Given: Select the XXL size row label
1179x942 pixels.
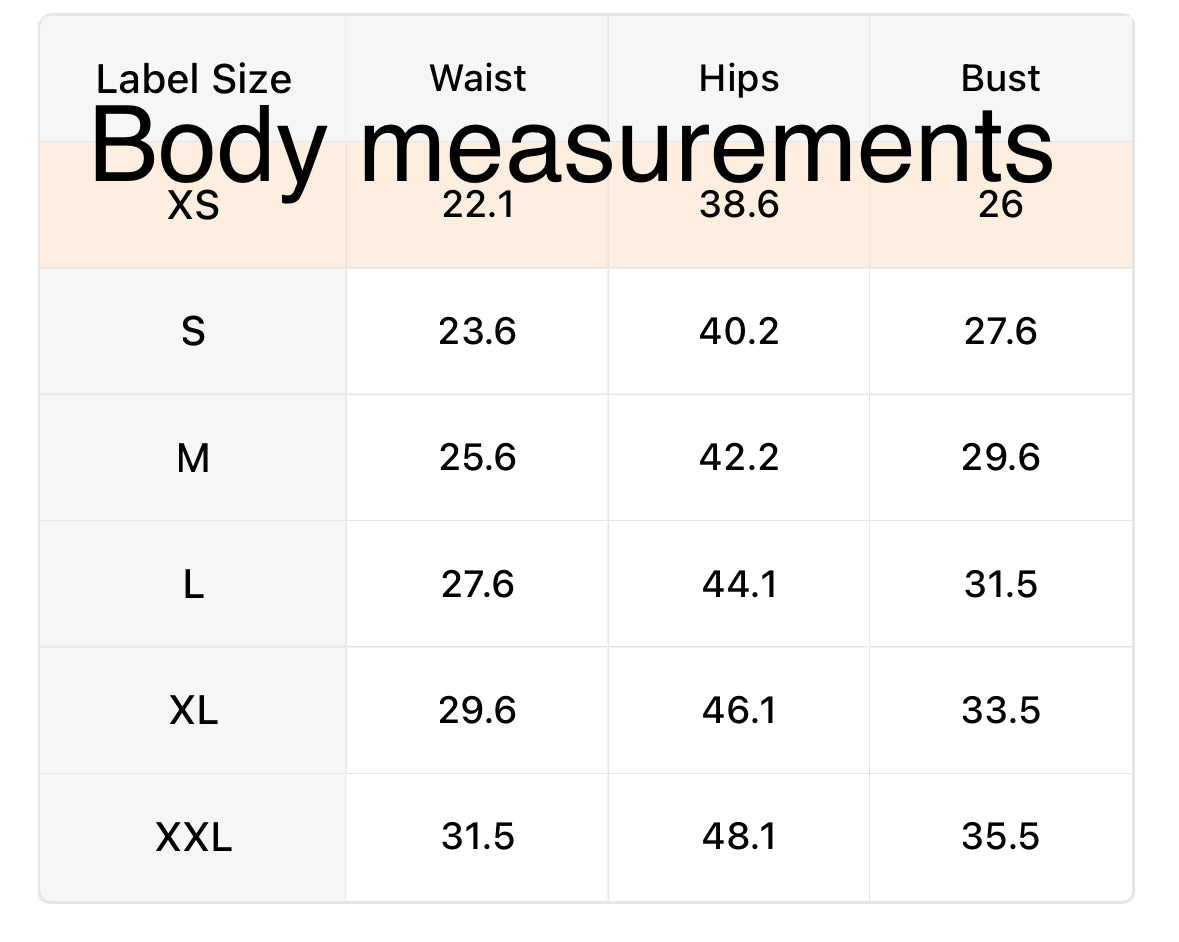Looking at the screenshot, I should coord(193,837).
